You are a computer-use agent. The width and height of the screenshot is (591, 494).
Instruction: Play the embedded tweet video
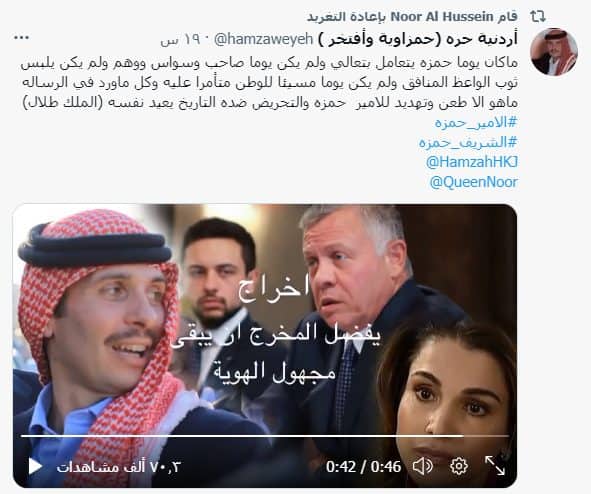35,466
